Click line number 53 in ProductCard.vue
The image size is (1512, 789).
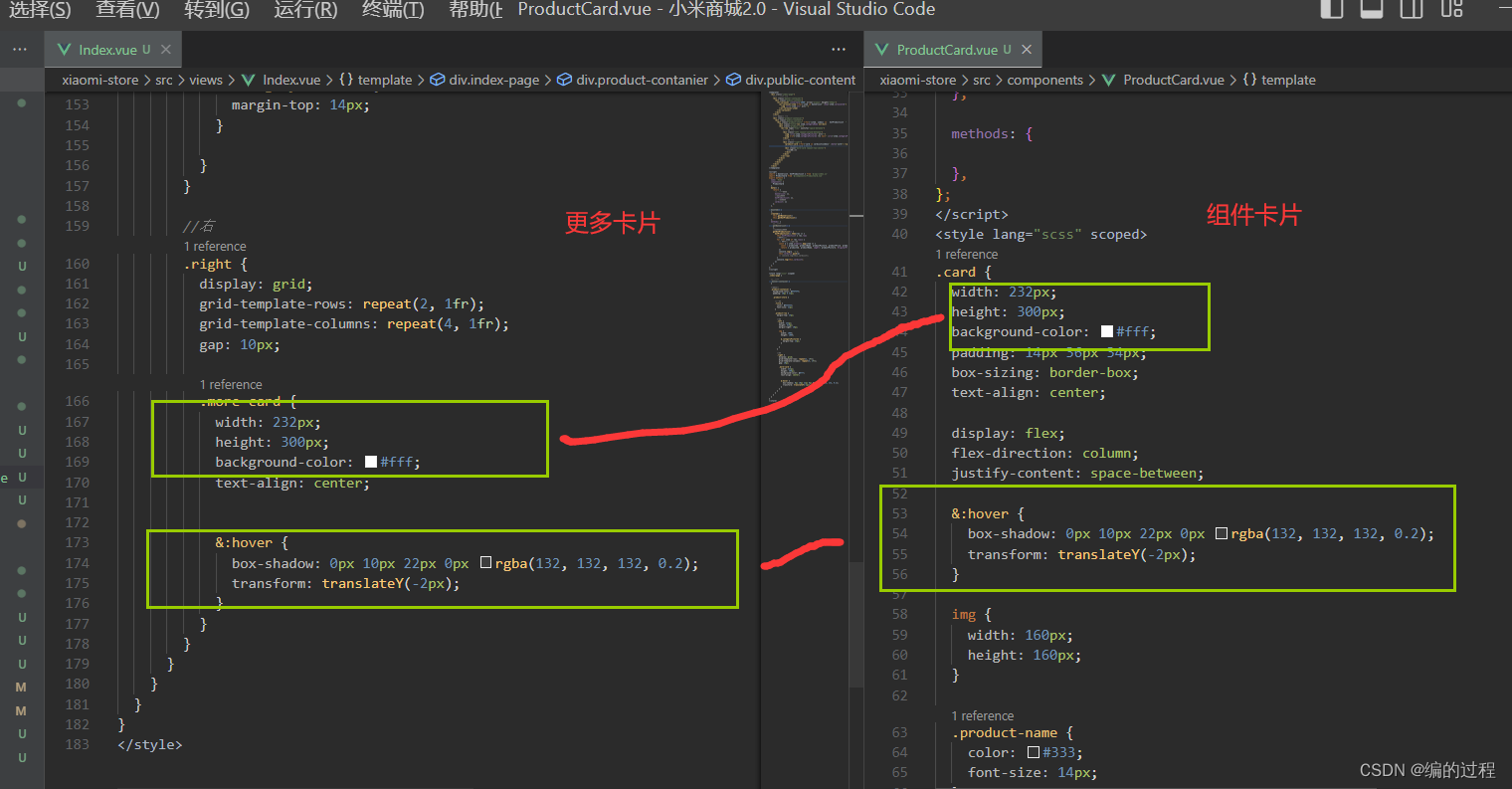coord(899,513)
